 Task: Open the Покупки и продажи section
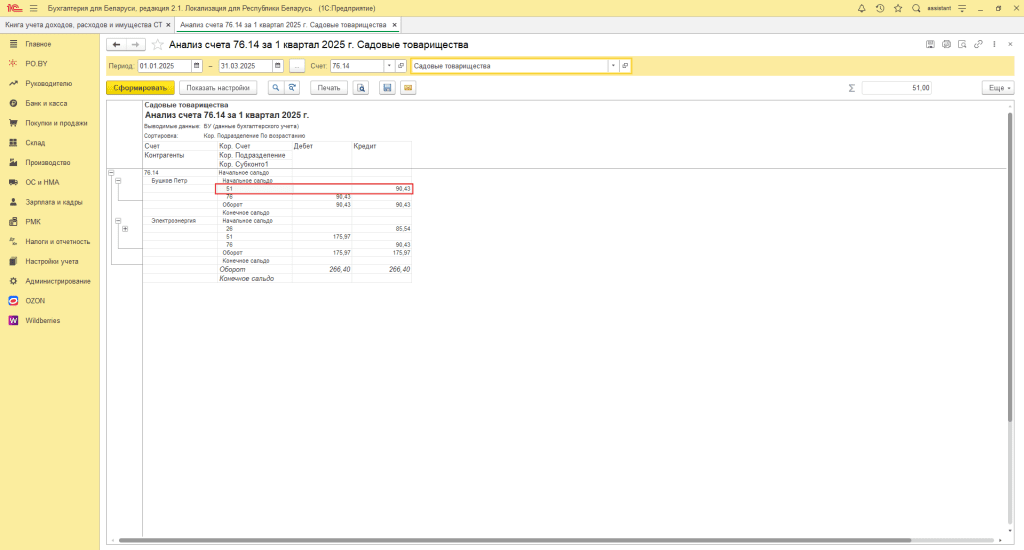click(56, 123)
